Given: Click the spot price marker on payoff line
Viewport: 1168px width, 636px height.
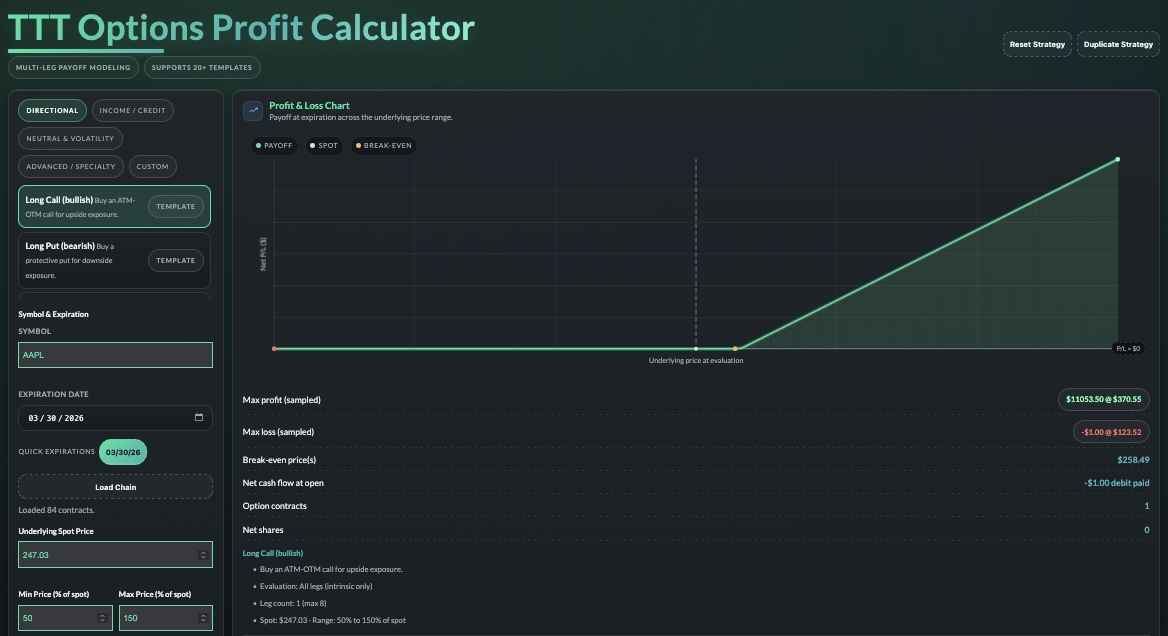Looking at the screenshot, I should click(x=696, y=349).
